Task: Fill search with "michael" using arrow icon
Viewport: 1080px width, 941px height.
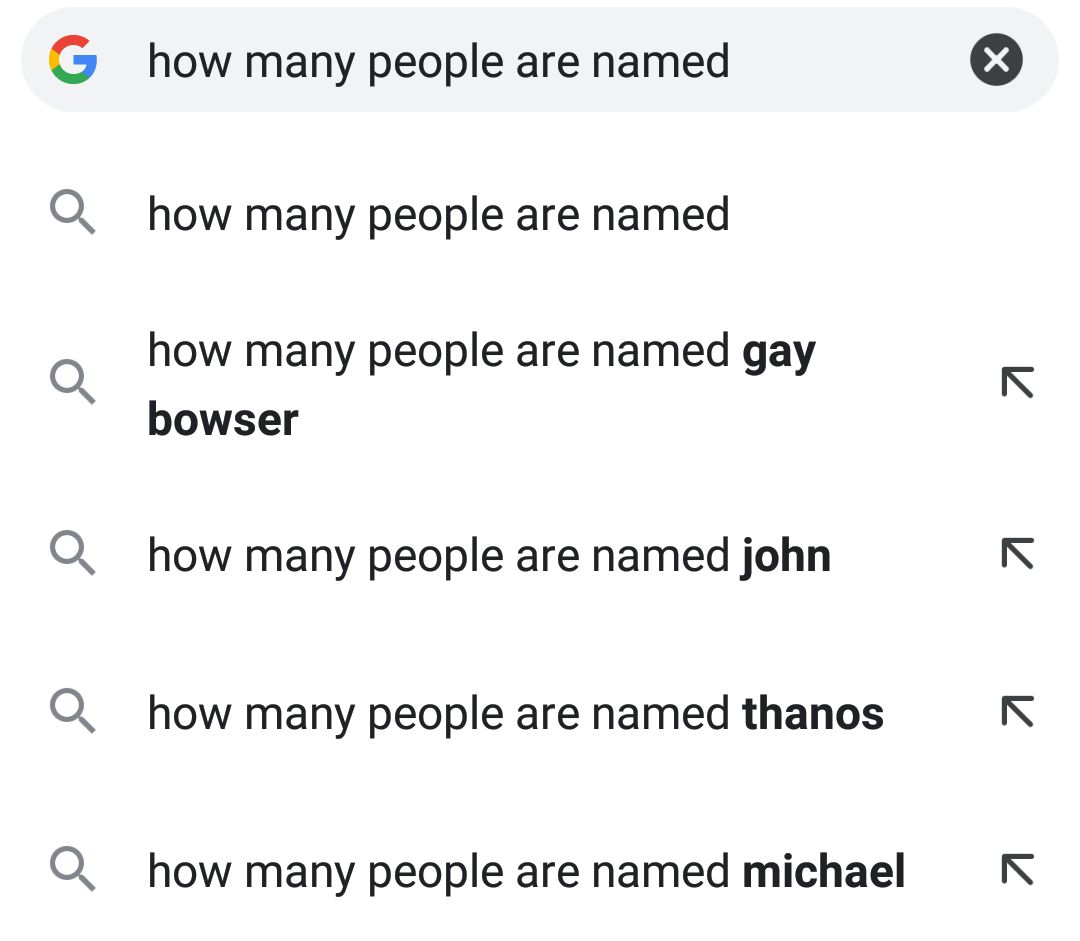Action: click(1016, 869)
